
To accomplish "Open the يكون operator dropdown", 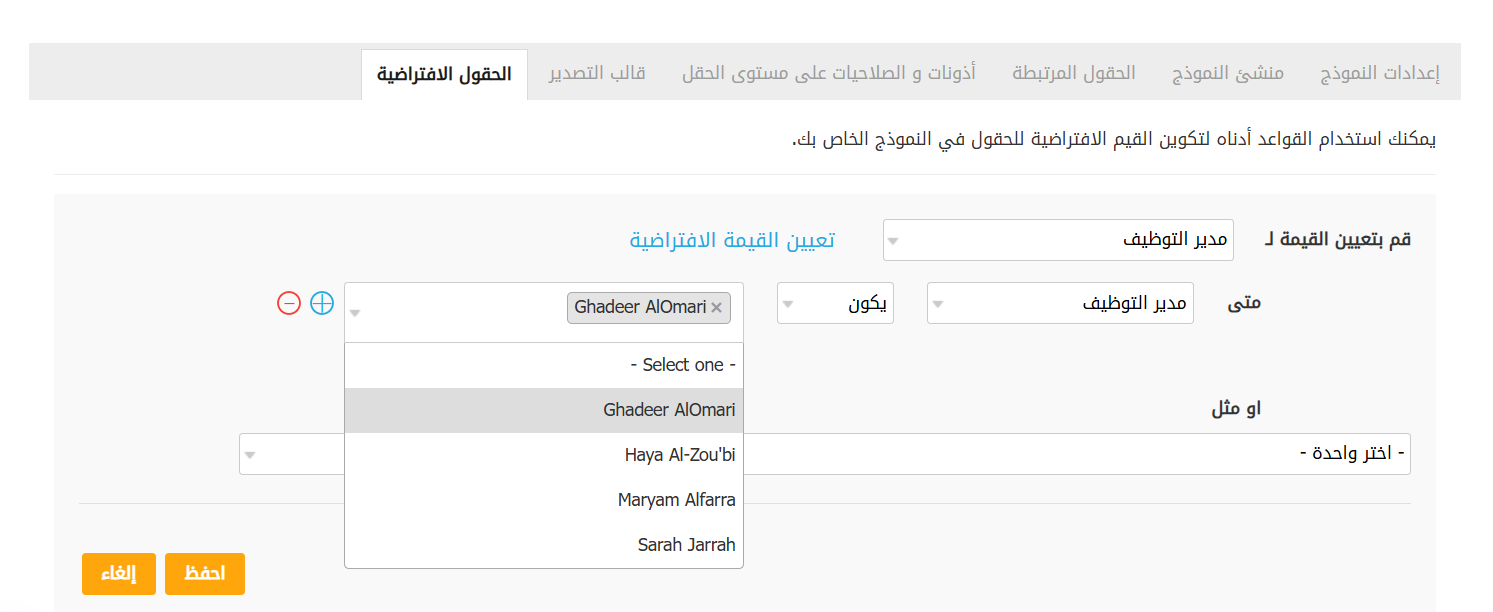I will 835,303.
